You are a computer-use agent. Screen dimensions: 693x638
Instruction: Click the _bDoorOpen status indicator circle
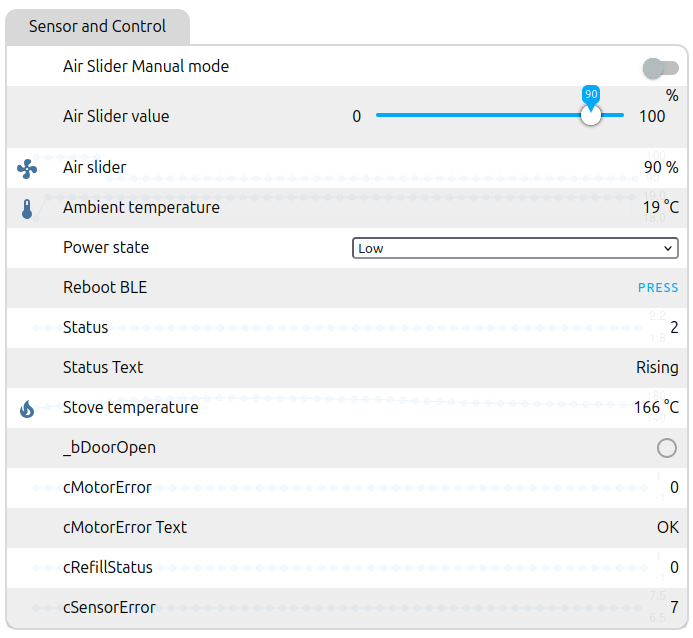(667, 448)
